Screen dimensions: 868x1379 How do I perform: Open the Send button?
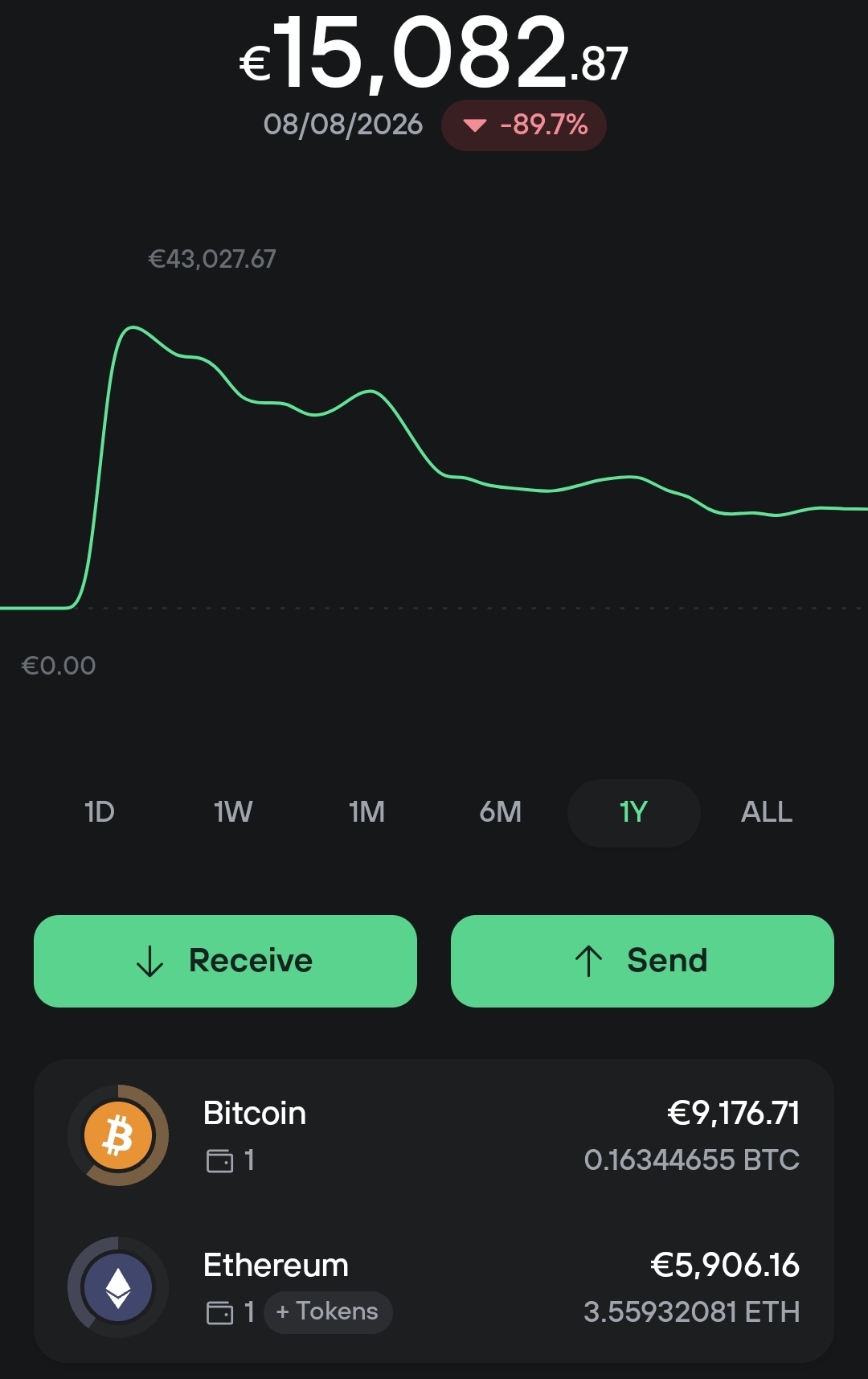pos(642,961)
